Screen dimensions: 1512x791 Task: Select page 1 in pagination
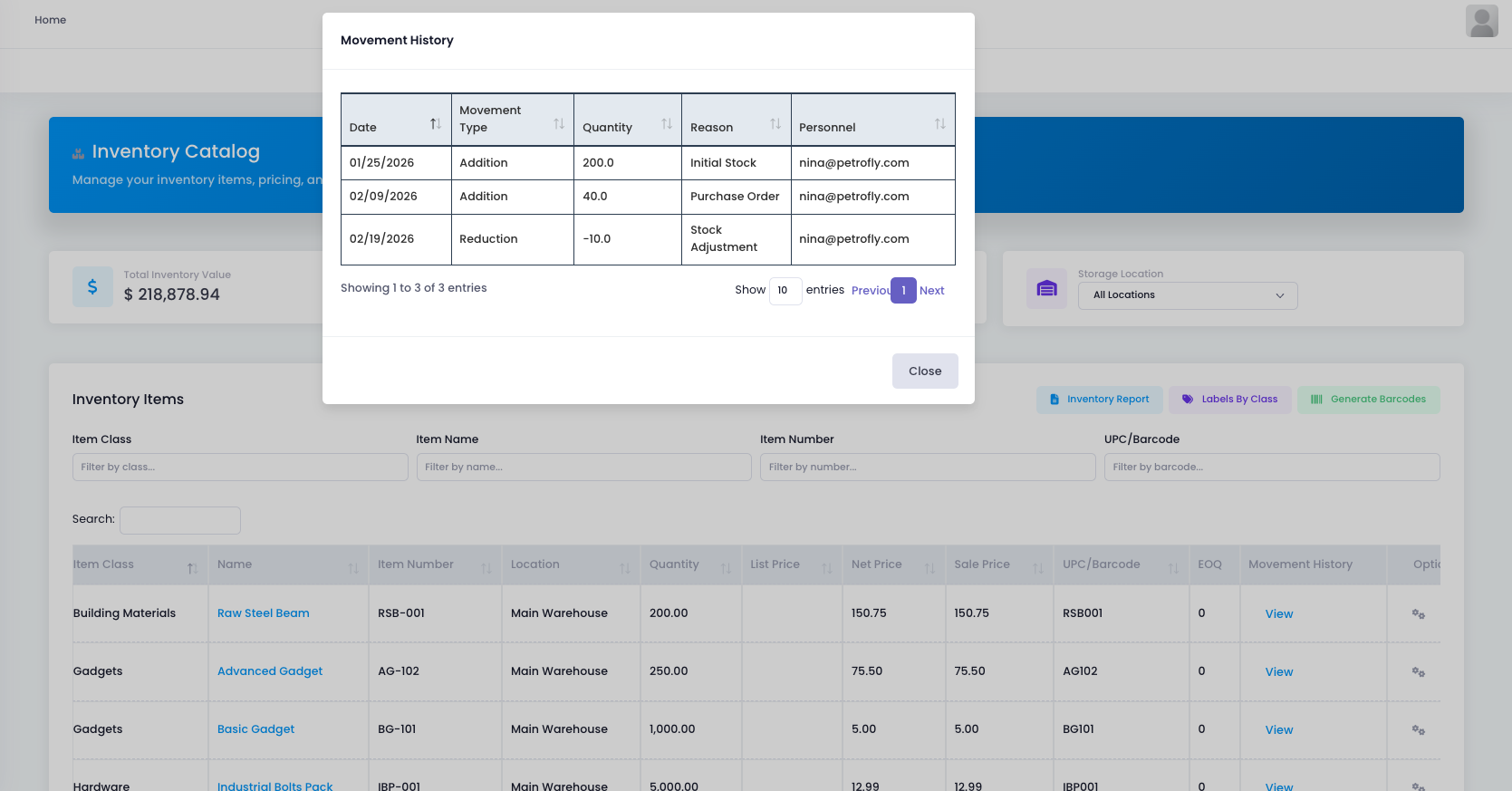coord(903,291)
